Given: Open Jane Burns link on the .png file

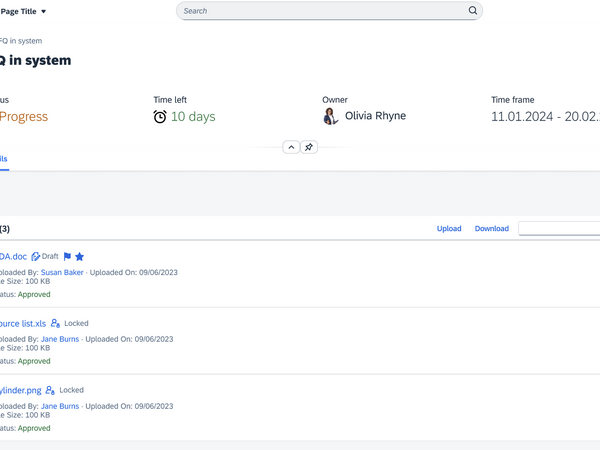Looking at the screenshot, I should click(60, 406).
